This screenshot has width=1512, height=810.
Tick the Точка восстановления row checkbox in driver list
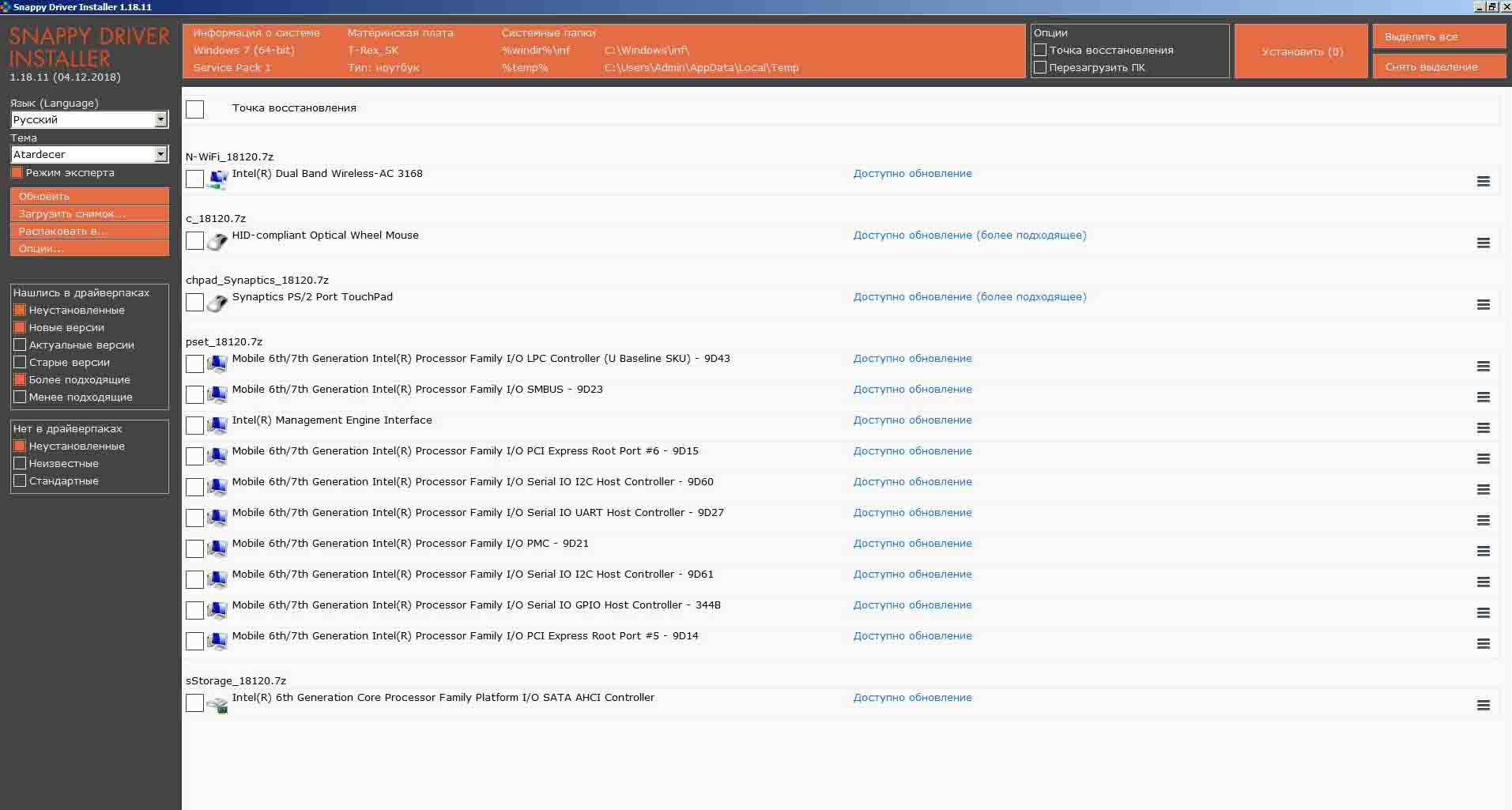194,109
